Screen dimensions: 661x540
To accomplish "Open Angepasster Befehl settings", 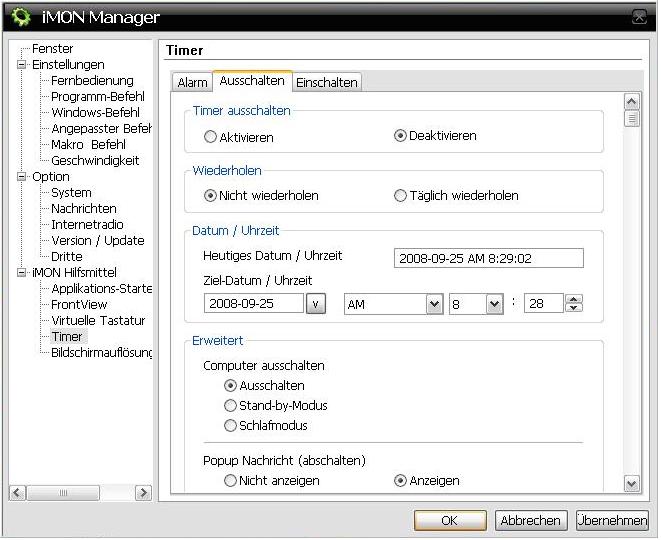I will pyautogui.click(x=102, y=129).
